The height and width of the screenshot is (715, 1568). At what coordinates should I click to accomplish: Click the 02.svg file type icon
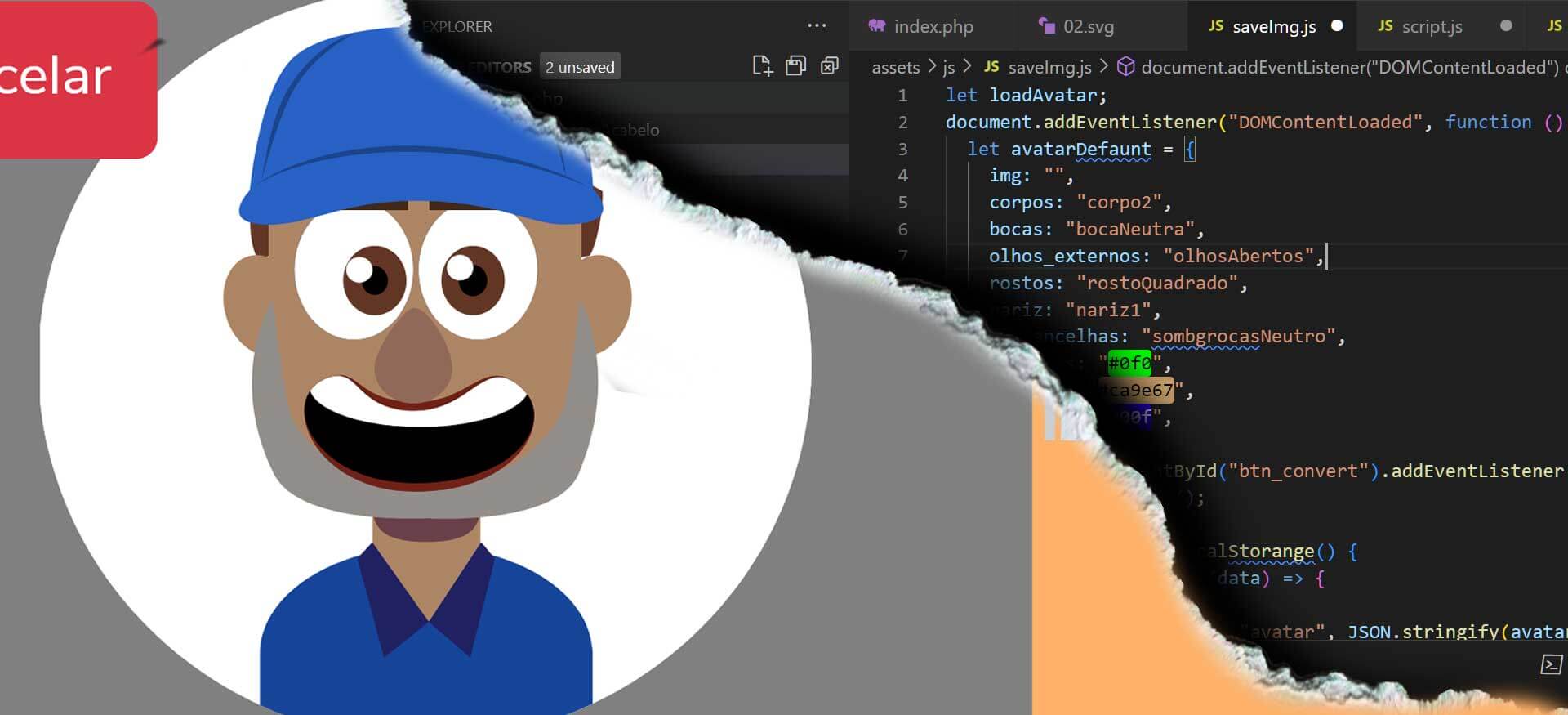(x=1046, y=25)
